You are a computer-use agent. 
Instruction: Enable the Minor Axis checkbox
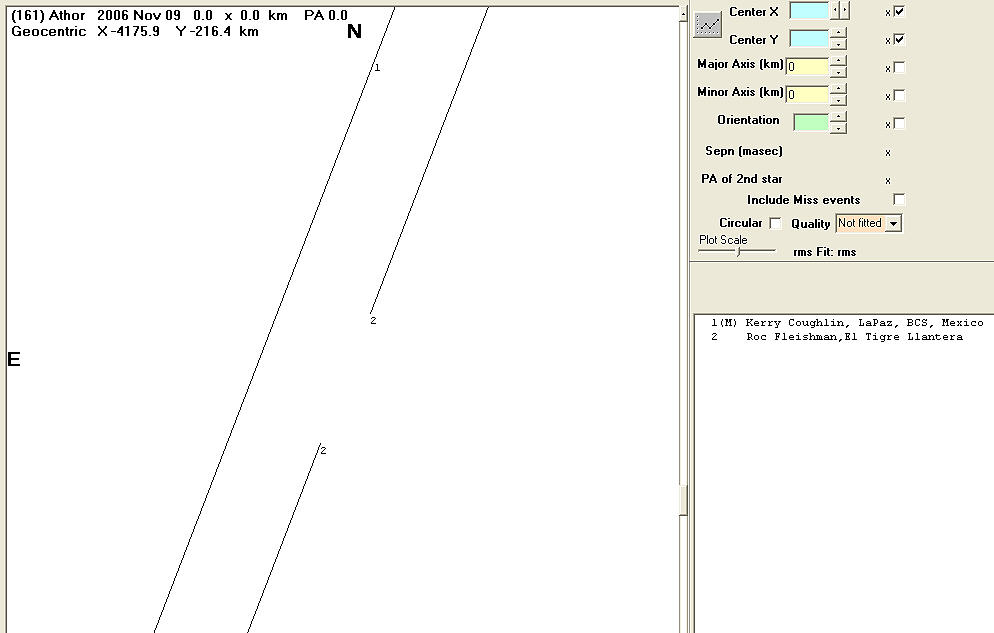(x=899, y=95)
